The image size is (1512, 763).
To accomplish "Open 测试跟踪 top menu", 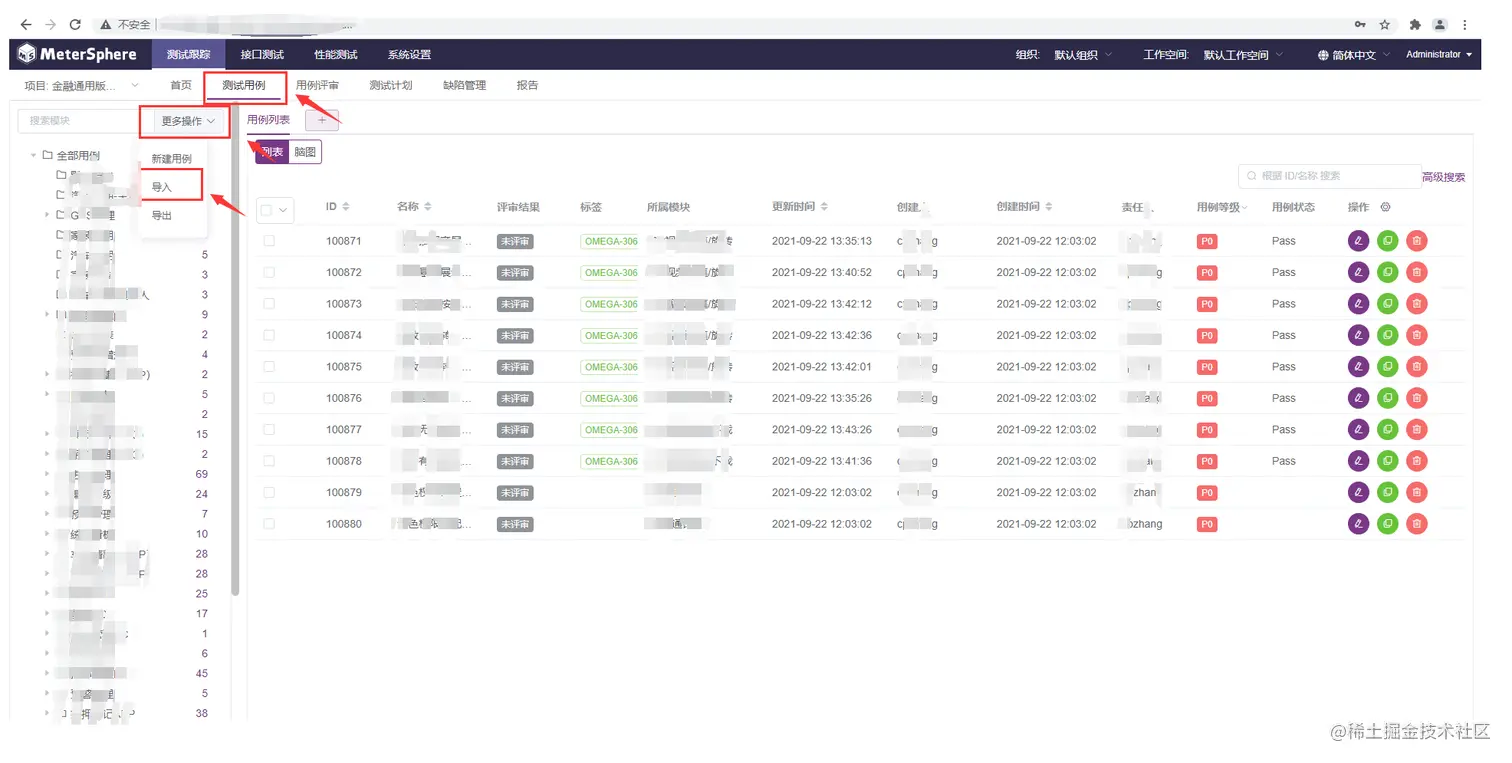I will pos(189,54).
